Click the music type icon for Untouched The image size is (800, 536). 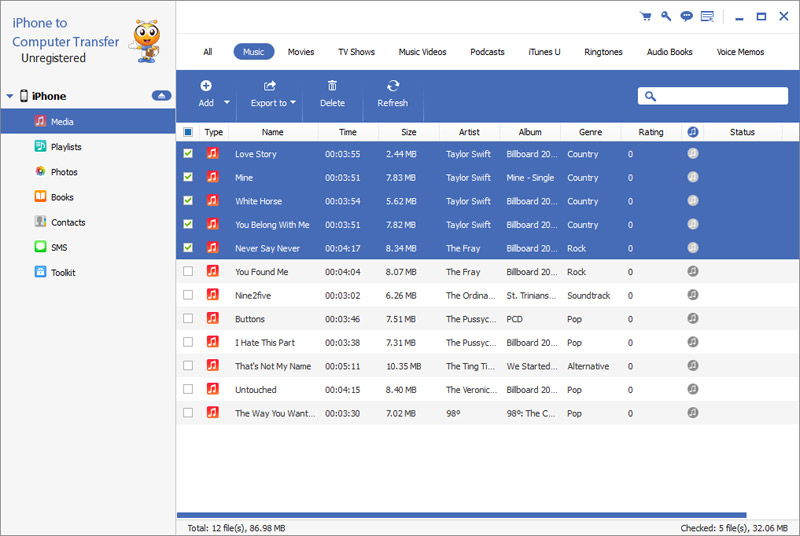(213, 389)
